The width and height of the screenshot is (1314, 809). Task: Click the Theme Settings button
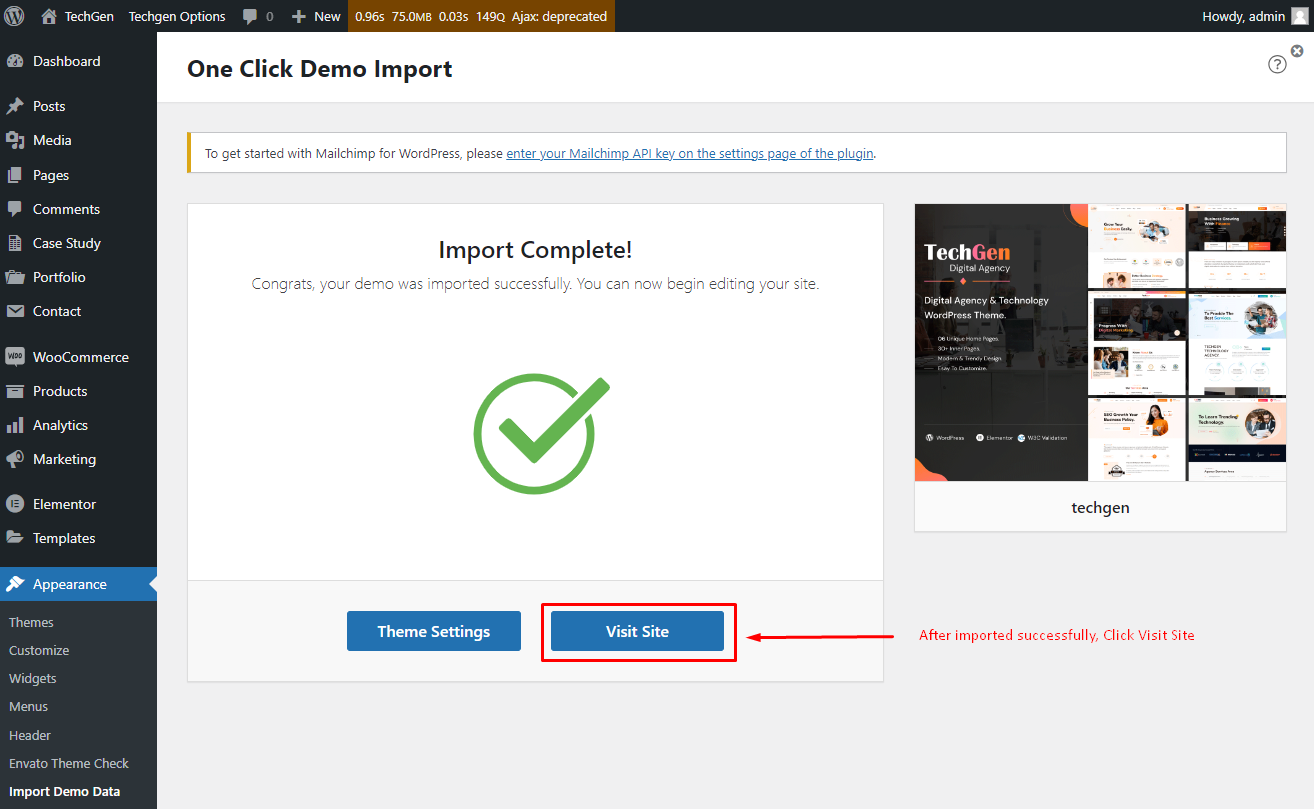[434, 631]
